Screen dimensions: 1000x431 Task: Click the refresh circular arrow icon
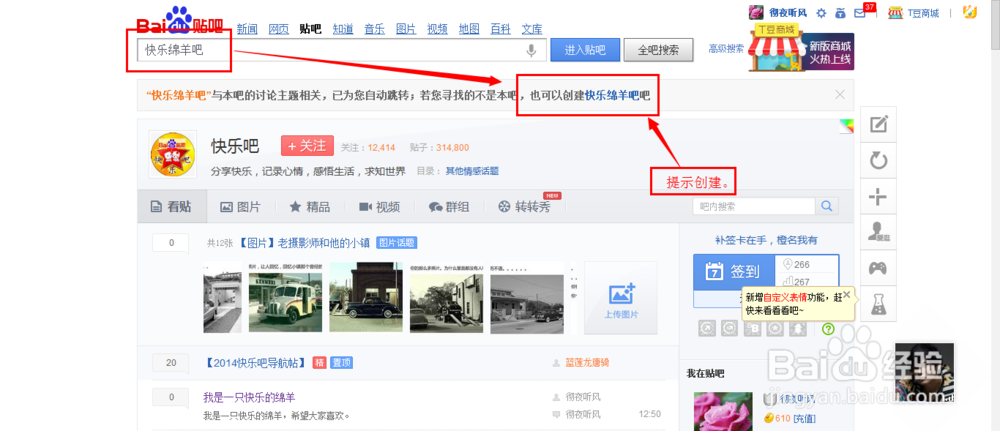pyautogui.click(x=879, y=160)
